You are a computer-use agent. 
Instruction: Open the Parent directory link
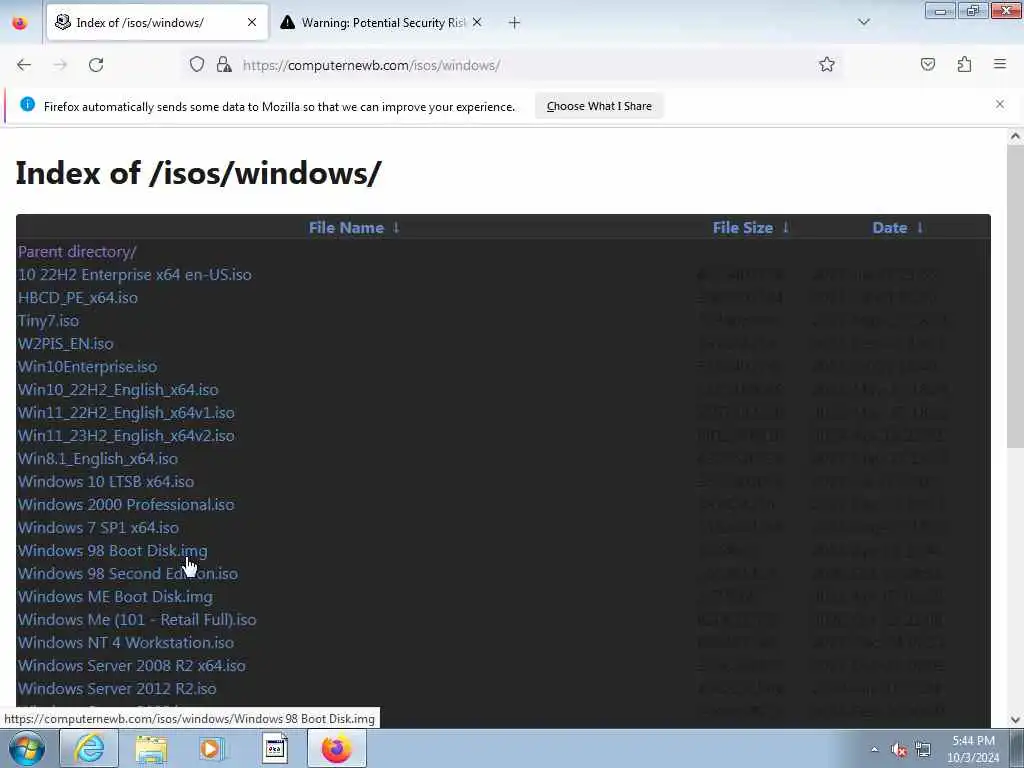[x=77, y=251]
